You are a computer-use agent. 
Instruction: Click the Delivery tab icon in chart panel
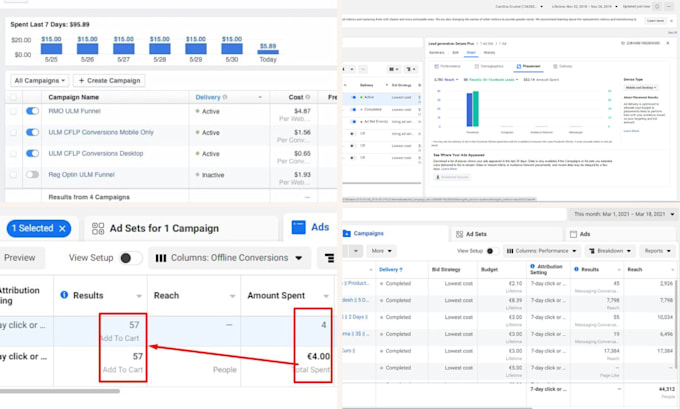pos(555,66)
